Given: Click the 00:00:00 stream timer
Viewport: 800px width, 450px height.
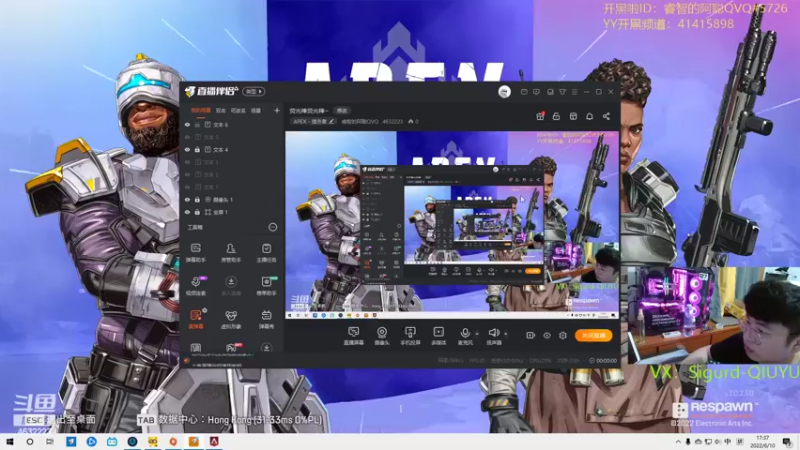Looking at the screenshot, I should click(606, 361).
